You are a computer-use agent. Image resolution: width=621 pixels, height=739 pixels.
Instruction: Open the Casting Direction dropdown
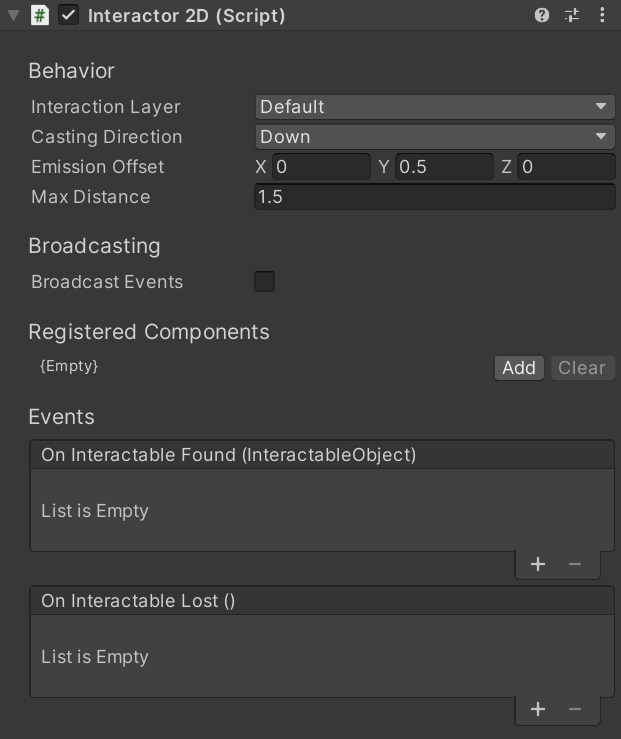point(434,137)
